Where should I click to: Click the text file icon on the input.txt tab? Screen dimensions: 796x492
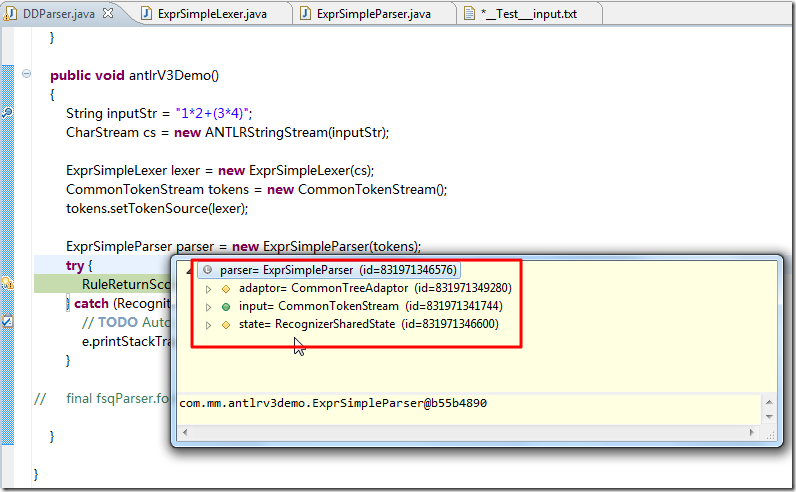point(470,13)
